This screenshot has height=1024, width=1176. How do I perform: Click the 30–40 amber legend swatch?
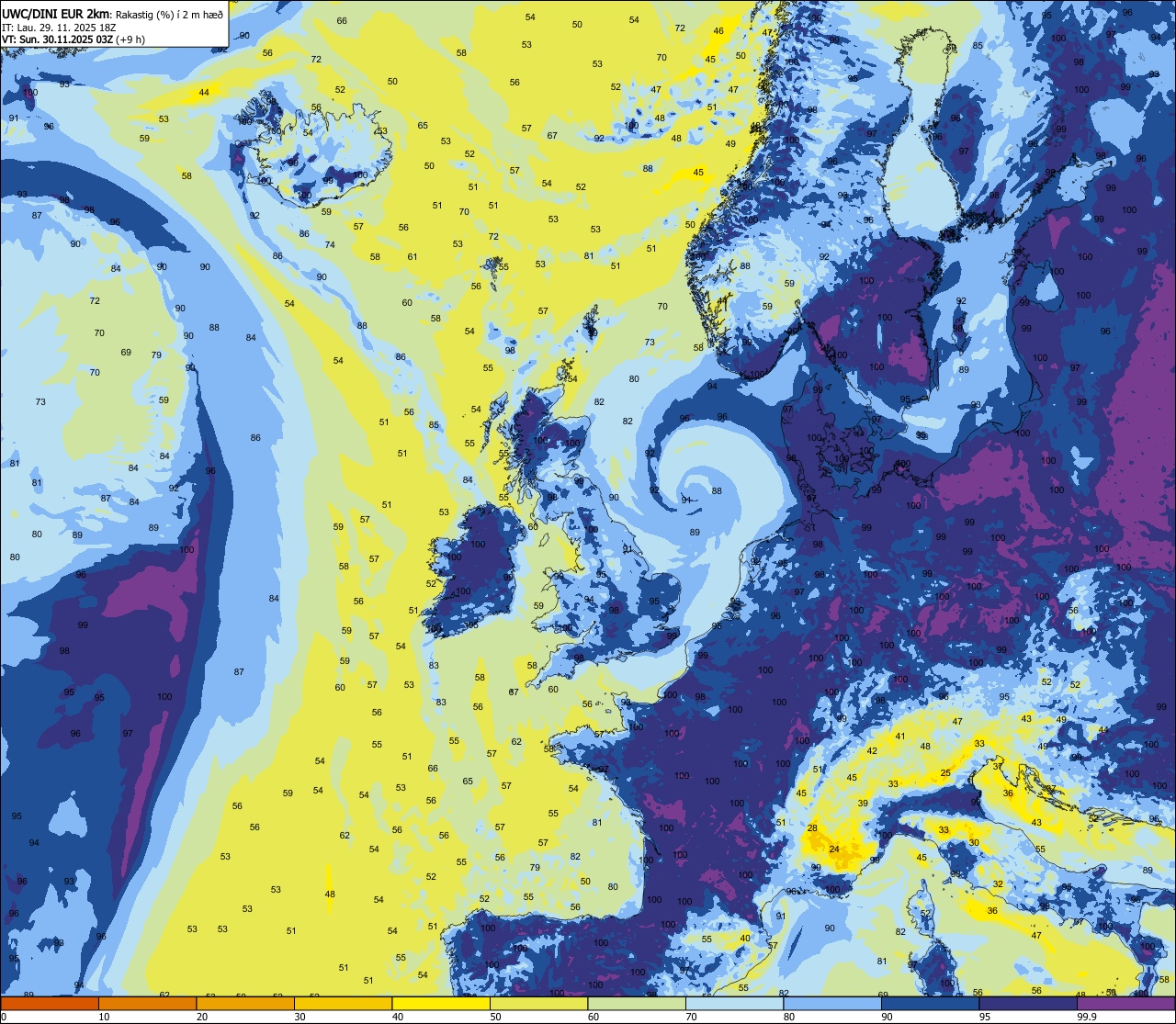[x=343, y=1003]
